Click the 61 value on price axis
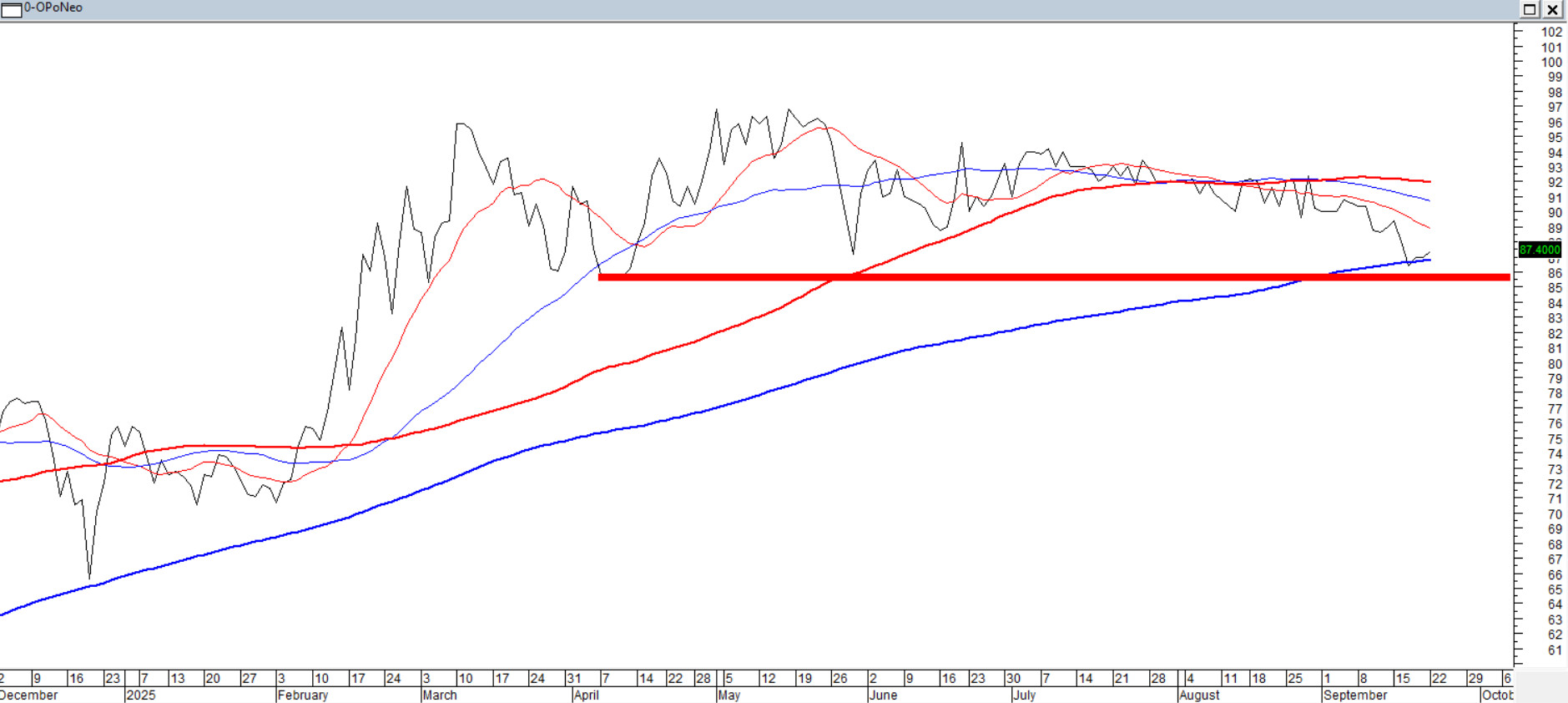Screen dimensions: 1568x703 pos(1555,650)
